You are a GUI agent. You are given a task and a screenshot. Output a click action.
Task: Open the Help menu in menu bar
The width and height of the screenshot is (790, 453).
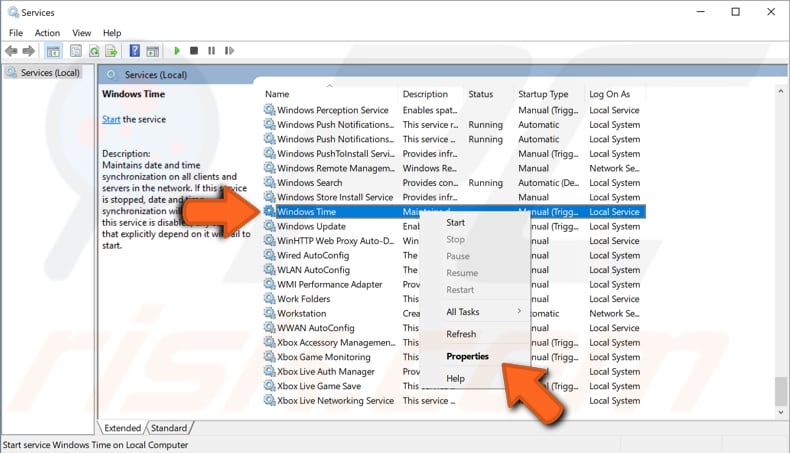coord(112,33)
